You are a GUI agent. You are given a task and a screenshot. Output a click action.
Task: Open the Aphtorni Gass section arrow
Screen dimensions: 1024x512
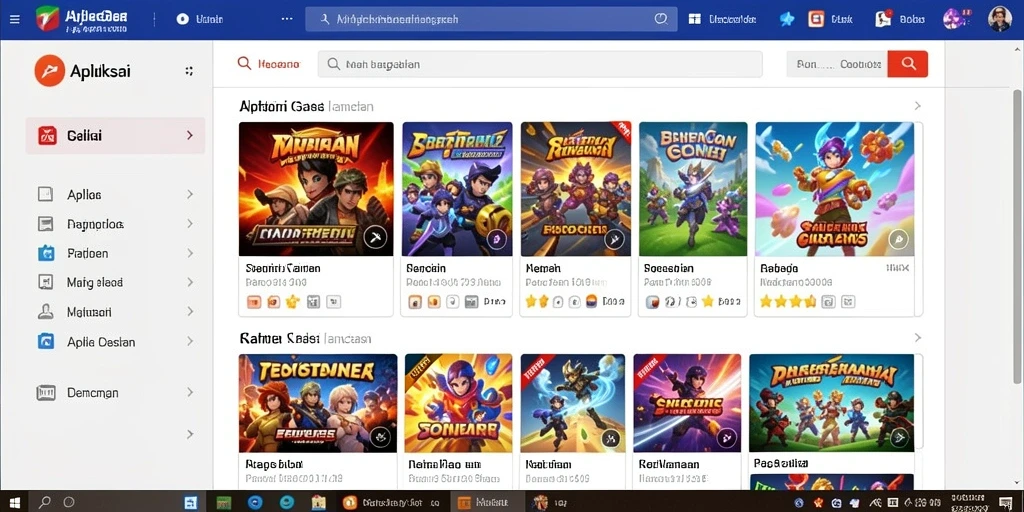918,106
